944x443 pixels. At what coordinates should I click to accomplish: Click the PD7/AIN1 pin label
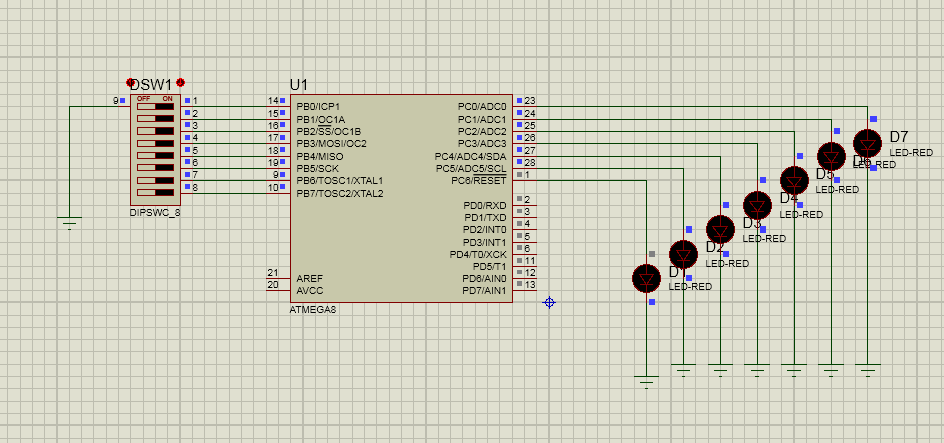coord(484,291)
